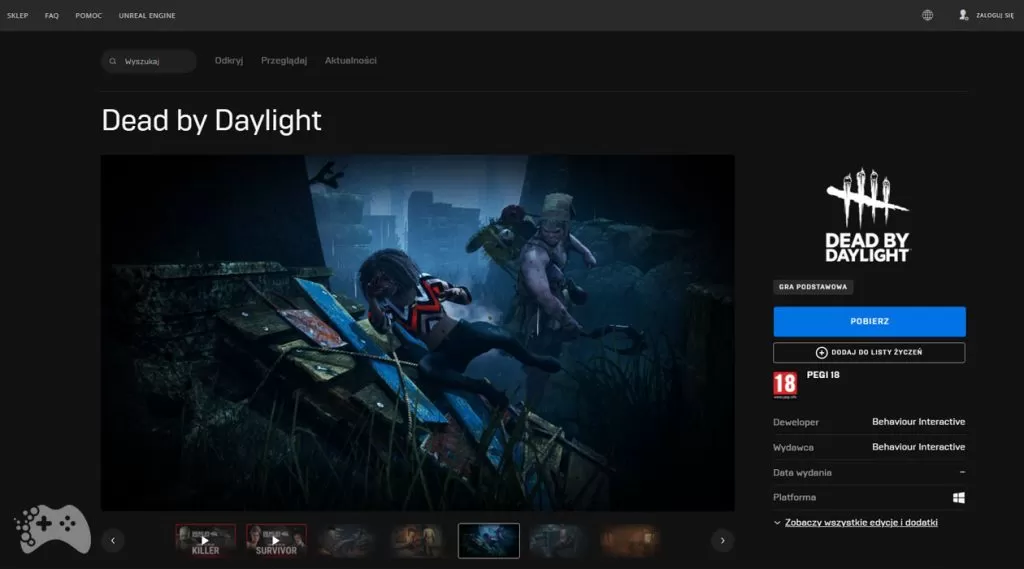The height and width of the screenshot is (569, 1024).
Task: Click the plus icon on wishlist button
Action: click(x=822, y=353)
